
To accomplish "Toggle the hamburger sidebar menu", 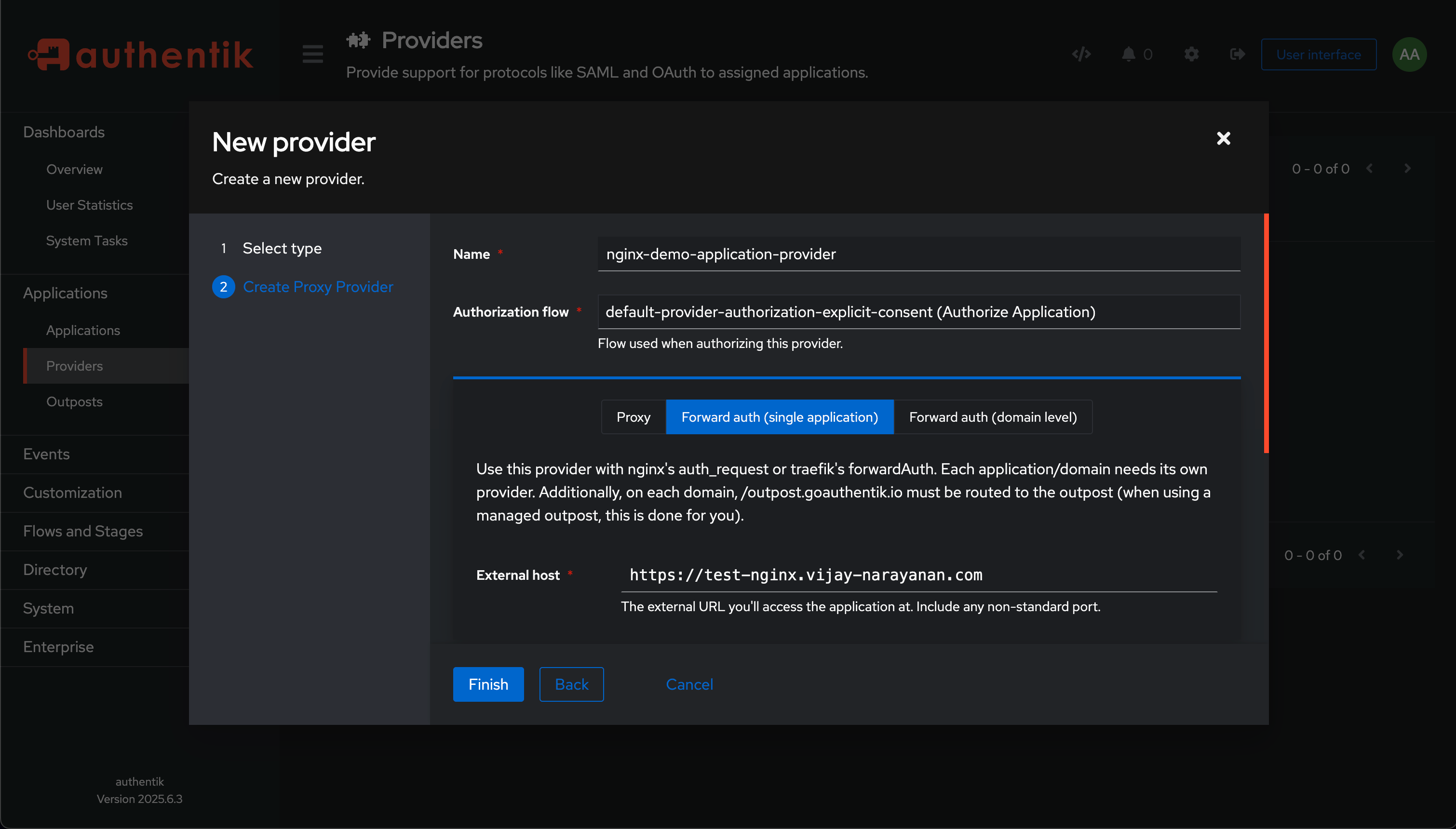I will click(312, 54).
